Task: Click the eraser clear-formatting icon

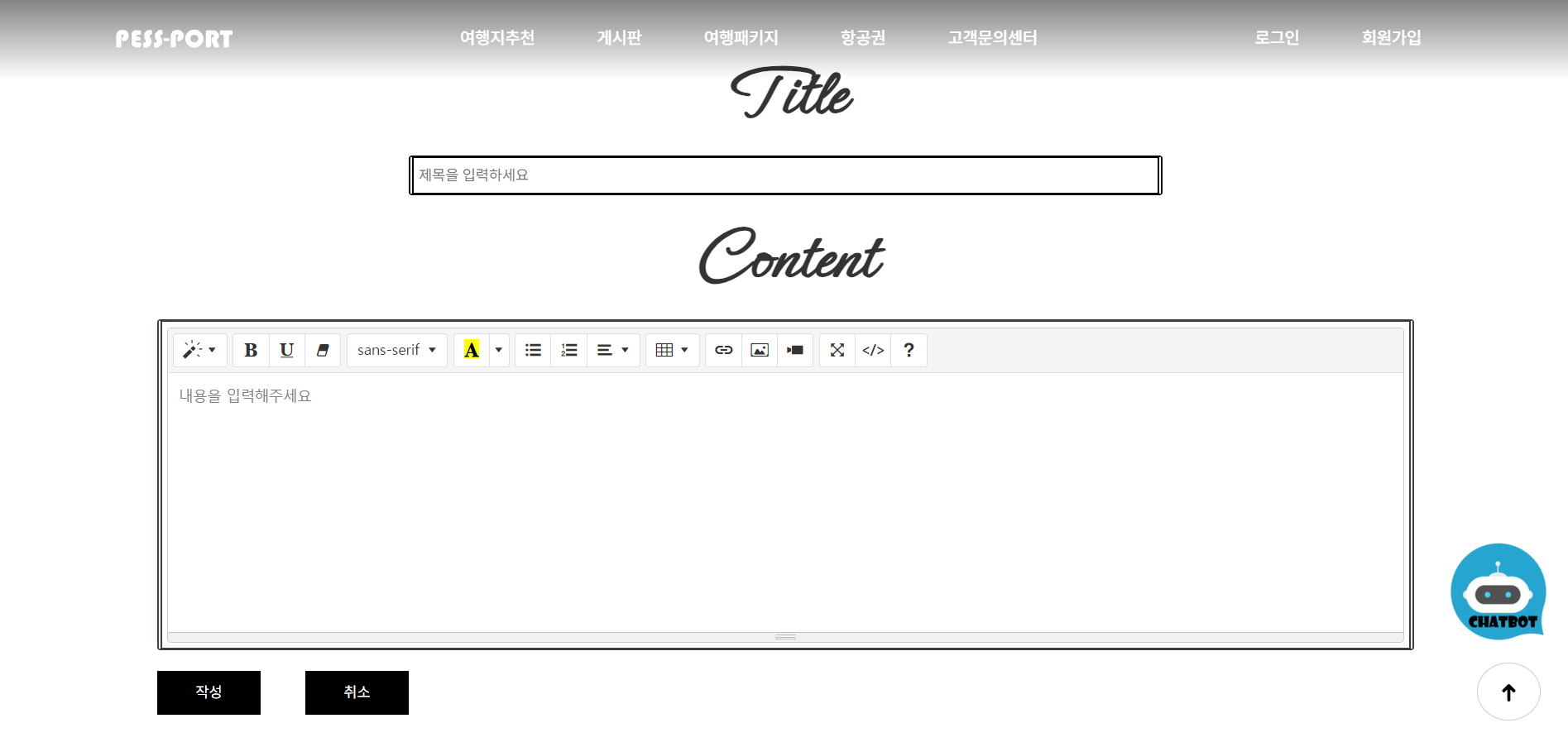Action: tap(323, 350)
